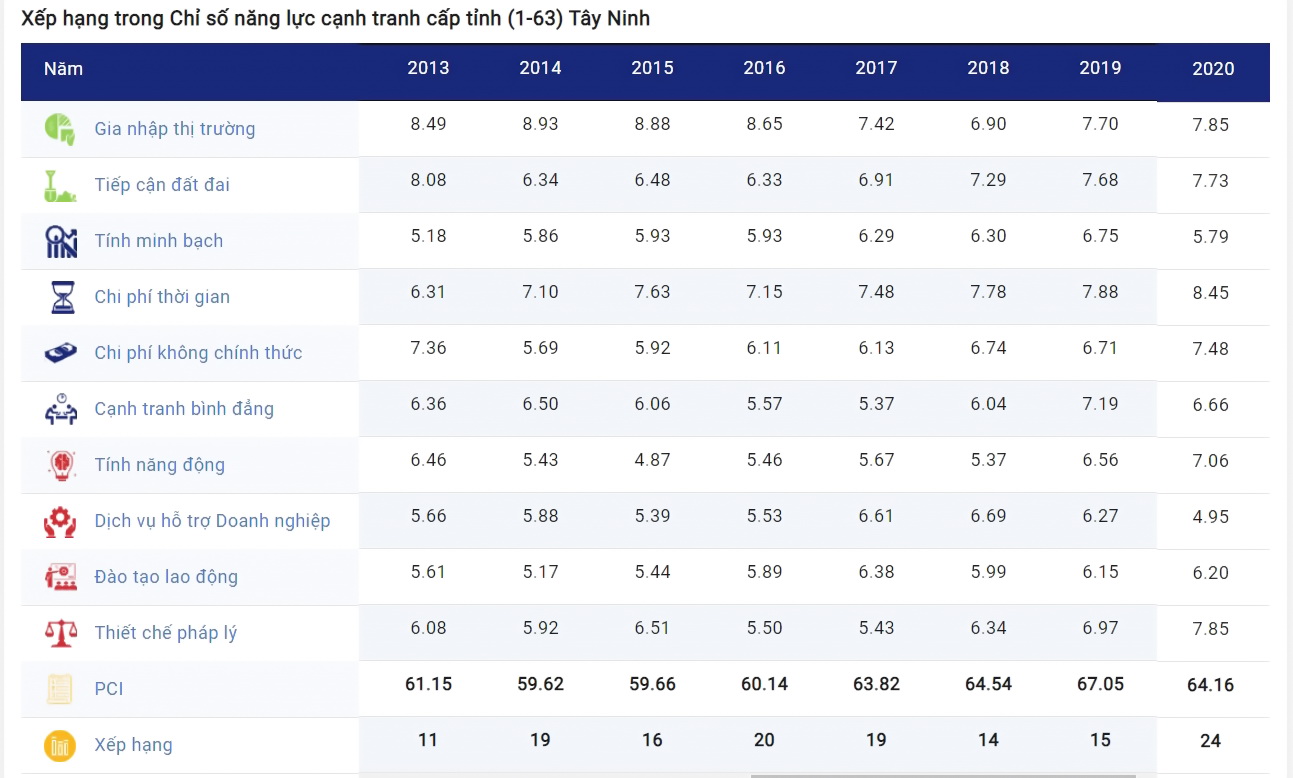Click the lightbulb icon for Tính năng động
The width and height of the screenshot is (1293, 778).
[x=60, y=465]
